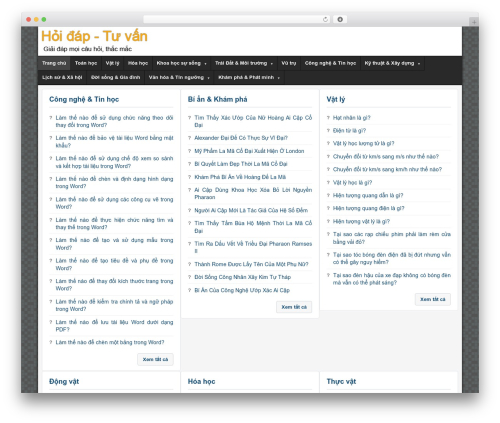Open the Vũ trụ menu item
Screen dimensions: 500x423
pyautogui.click(x=289, y=63)
